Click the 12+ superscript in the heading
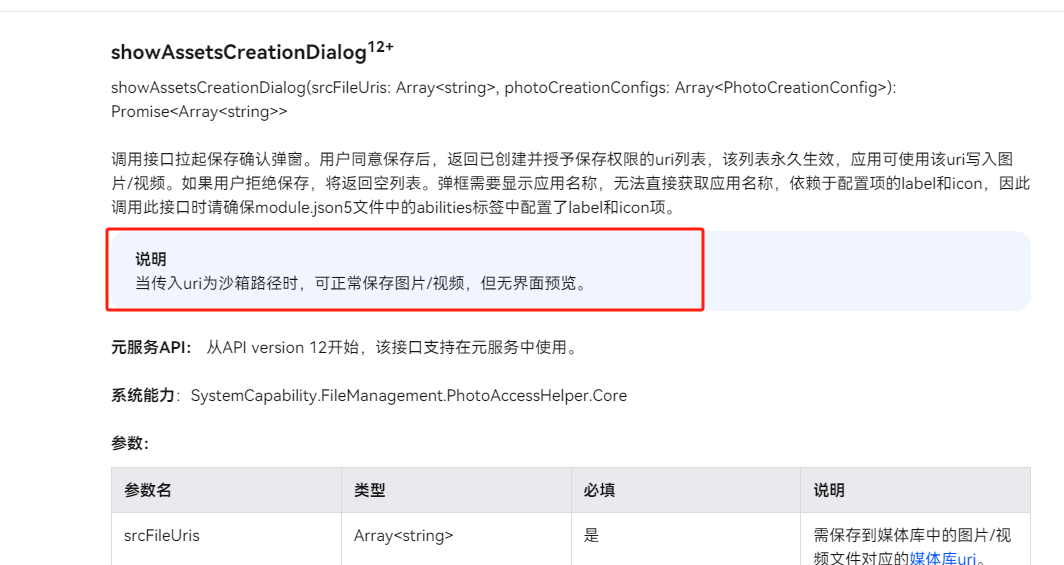This screenshot has height=565, width=1064. [380, 47]
